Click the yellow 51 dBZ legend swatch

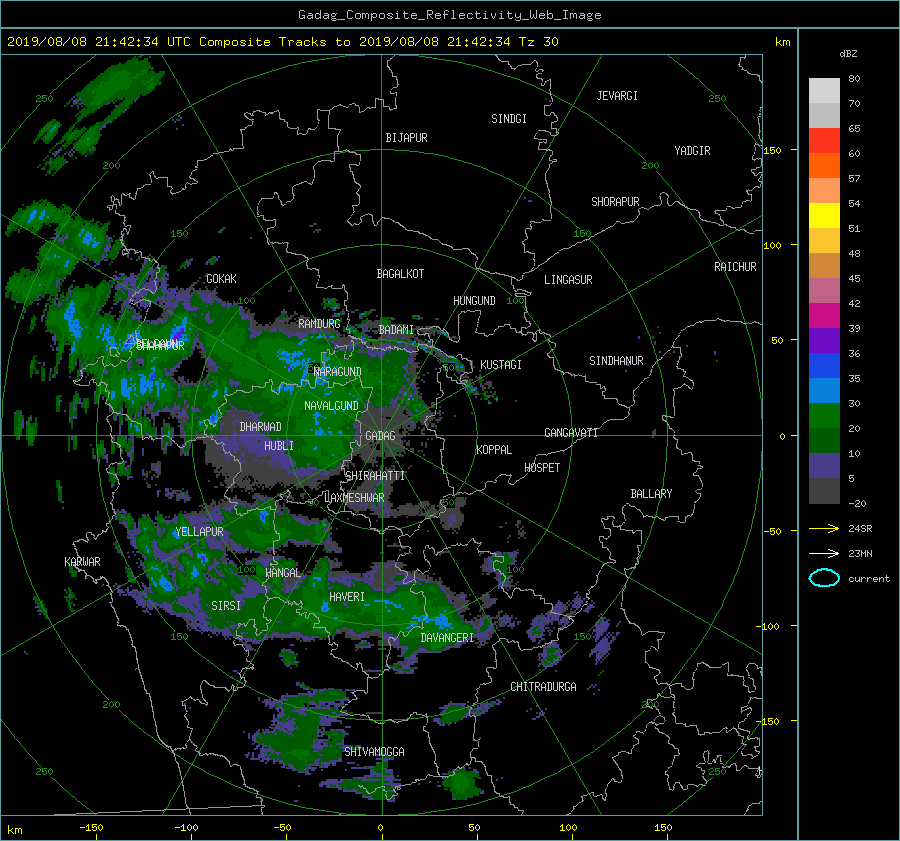pos(824,216)
